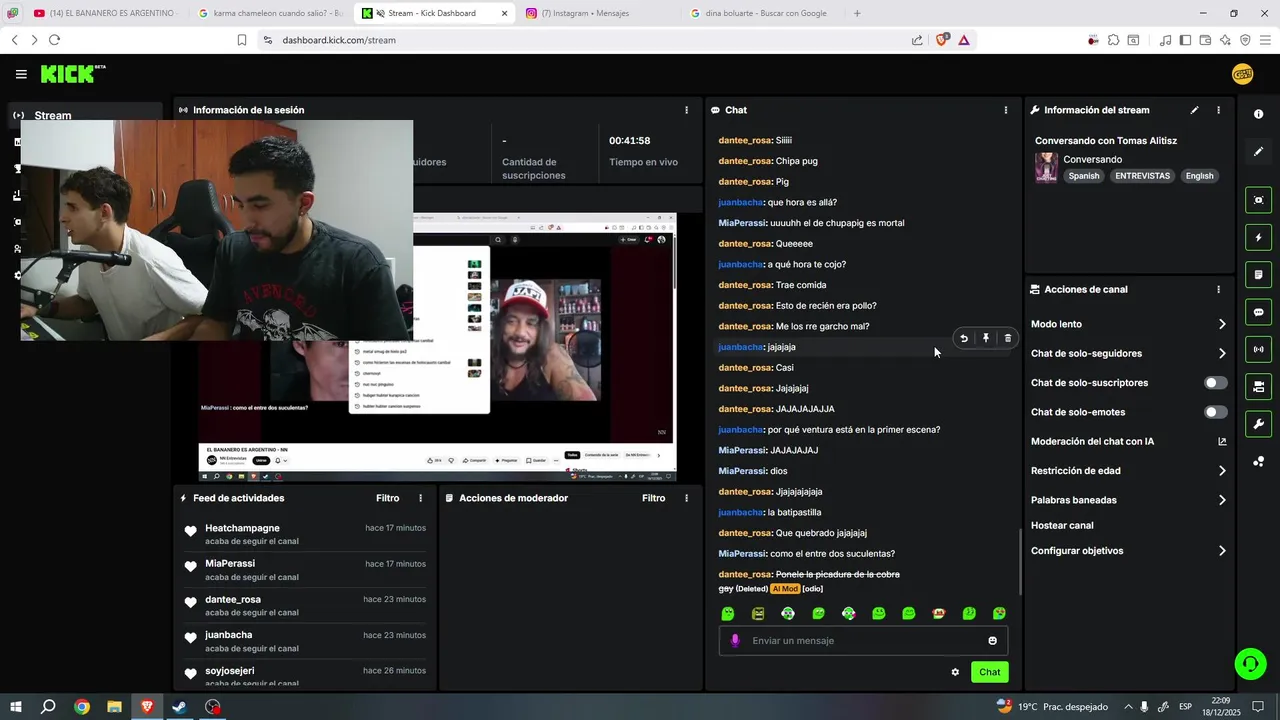Viewport: 1280px width, 720px height.
Task: Open Filtro in Acciones de moderador
Action: tap(653, 498)
